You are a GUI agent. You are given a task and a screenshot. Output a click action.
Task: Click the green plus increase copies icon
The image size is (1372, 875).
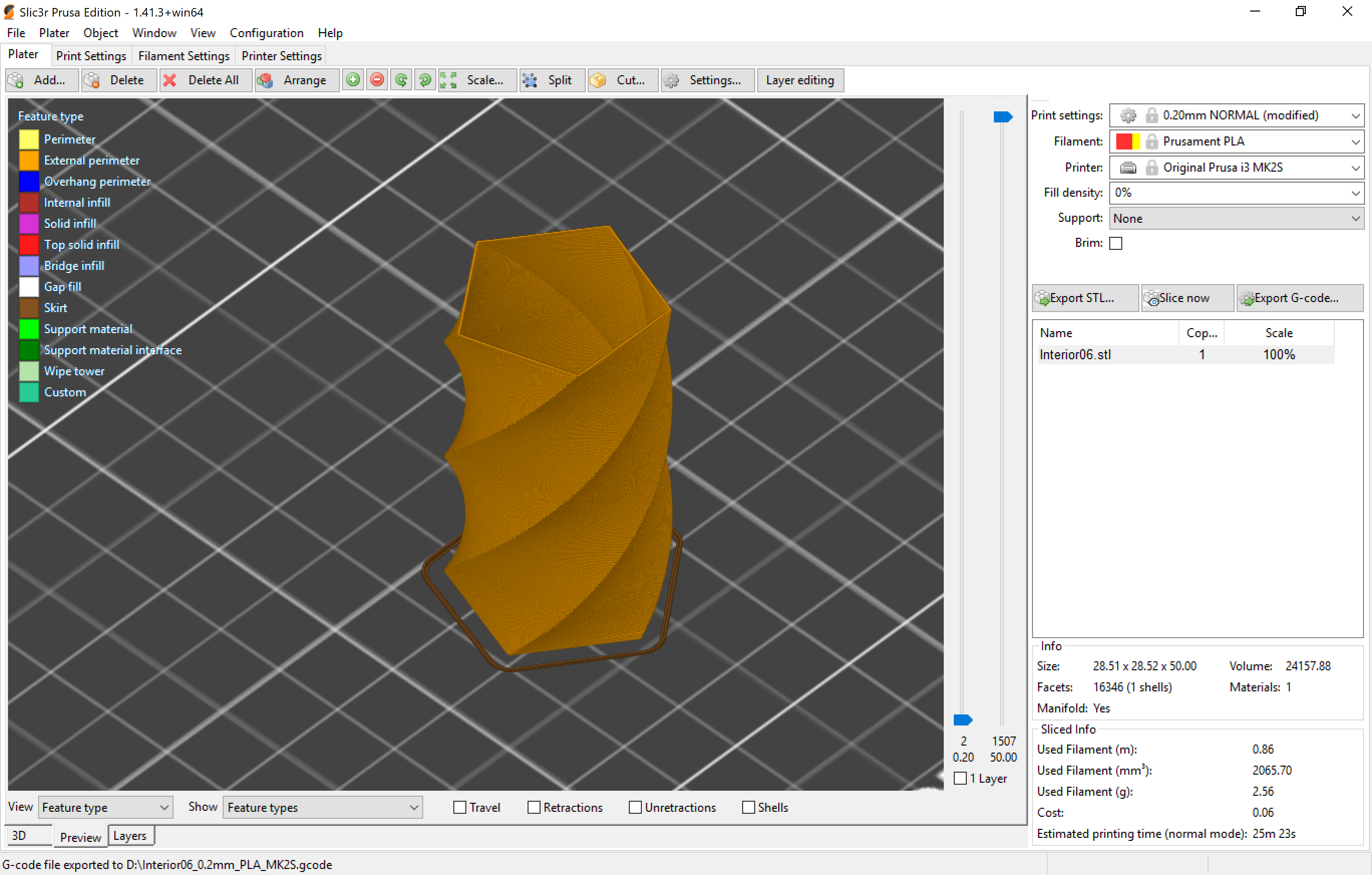pos(353,80)
